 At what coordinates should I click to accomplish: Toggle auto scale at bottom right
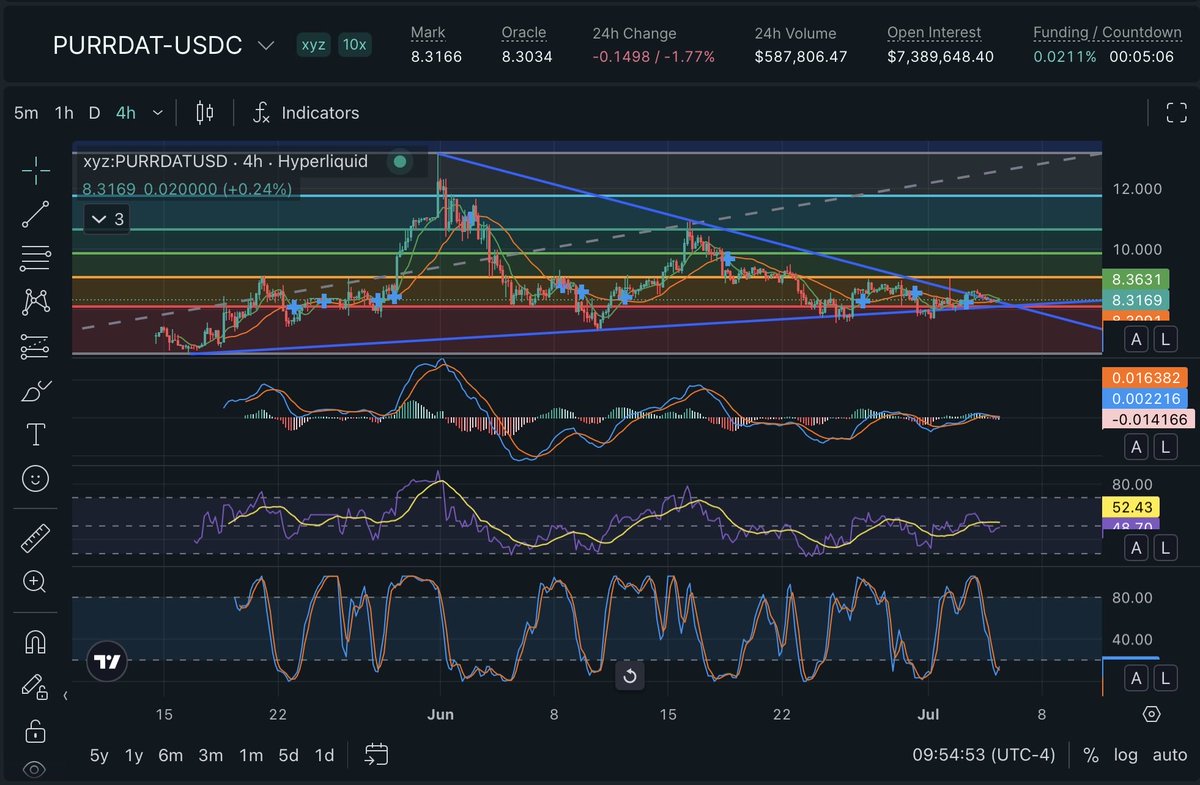(x=1170, y=755)
